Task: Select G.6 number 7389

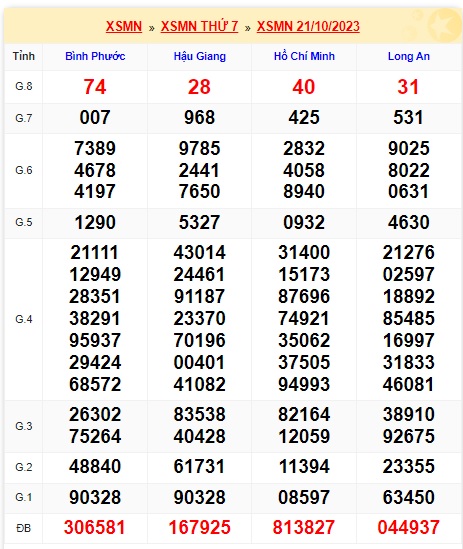Action: (95, 148)
